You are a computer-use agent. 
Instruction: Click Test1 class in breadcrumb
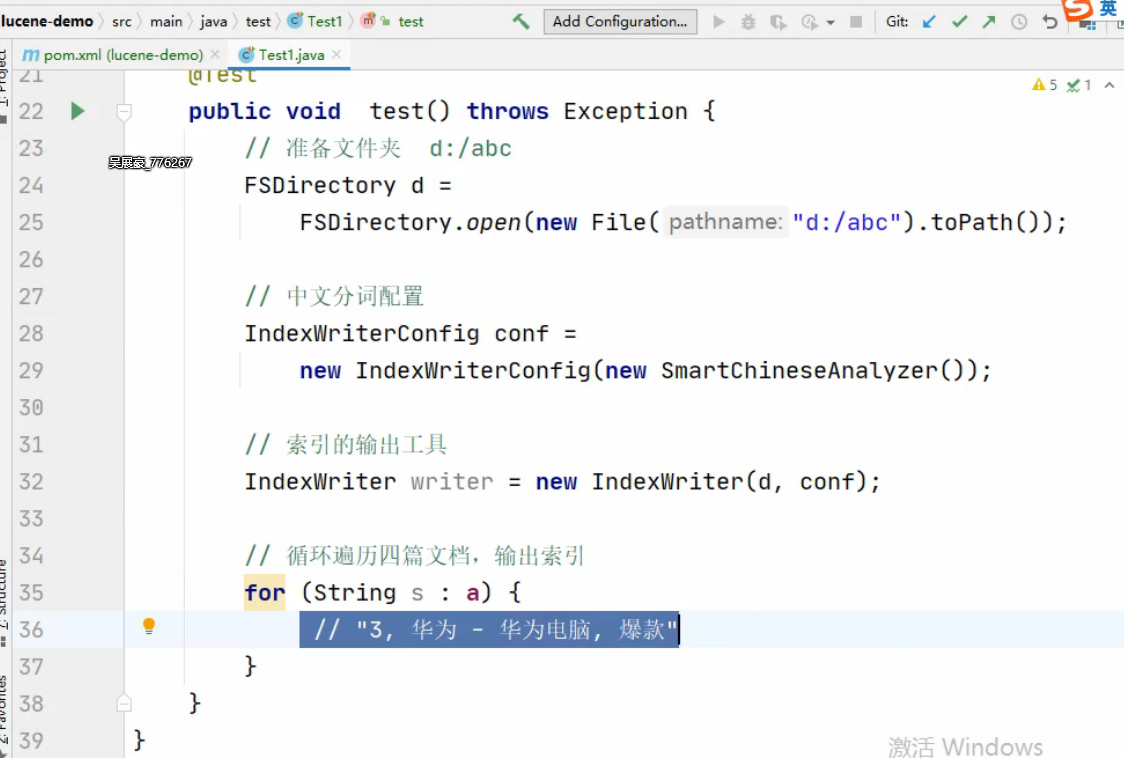coord(315,22)
